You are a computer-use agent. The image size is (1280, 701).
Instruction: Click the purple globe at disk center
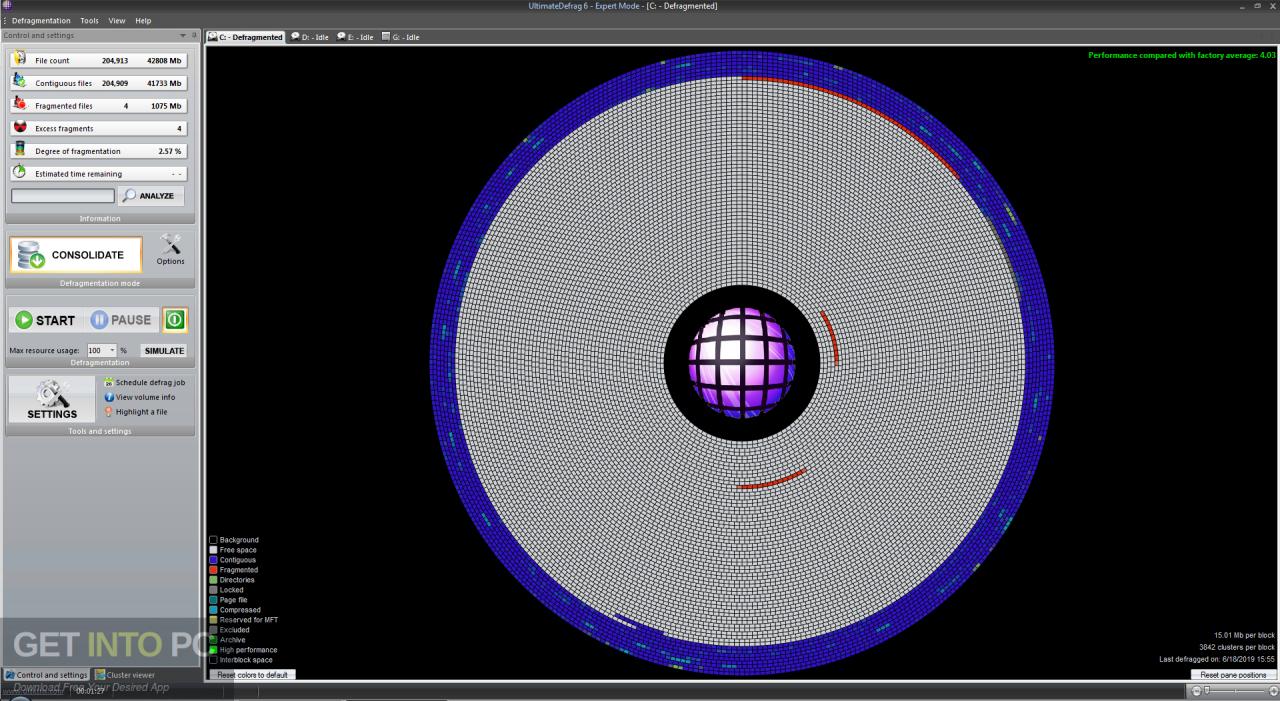(742, 362)
